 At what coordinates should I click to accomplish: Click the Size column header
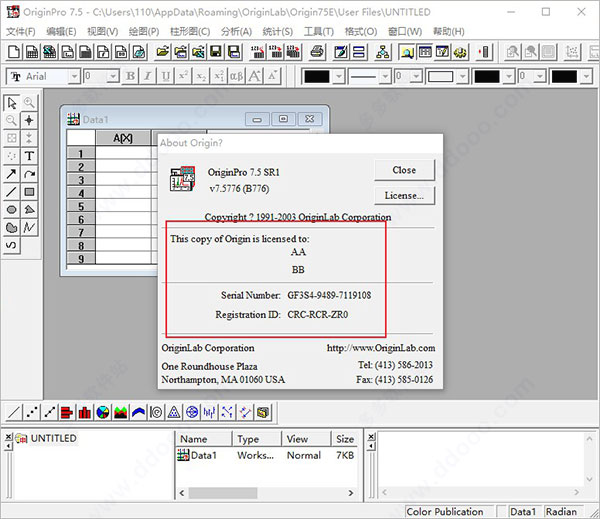(x=345, y=439)
